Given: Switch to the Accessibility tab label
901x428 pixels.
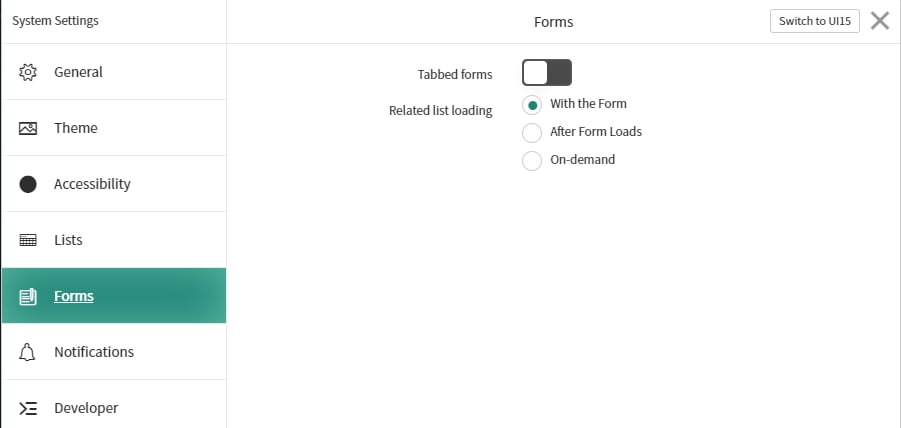Looking at the screenshot, I should (93, 184).
